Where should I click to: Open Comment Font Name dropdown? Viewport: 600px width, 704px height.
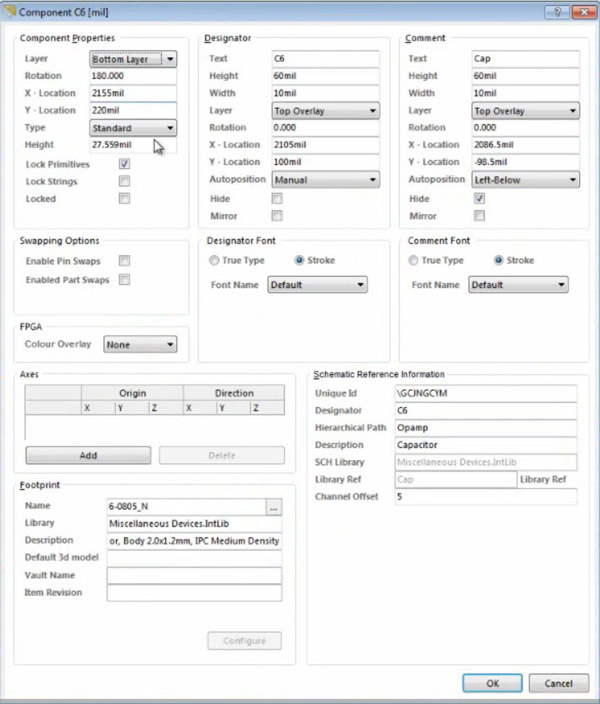518,285
